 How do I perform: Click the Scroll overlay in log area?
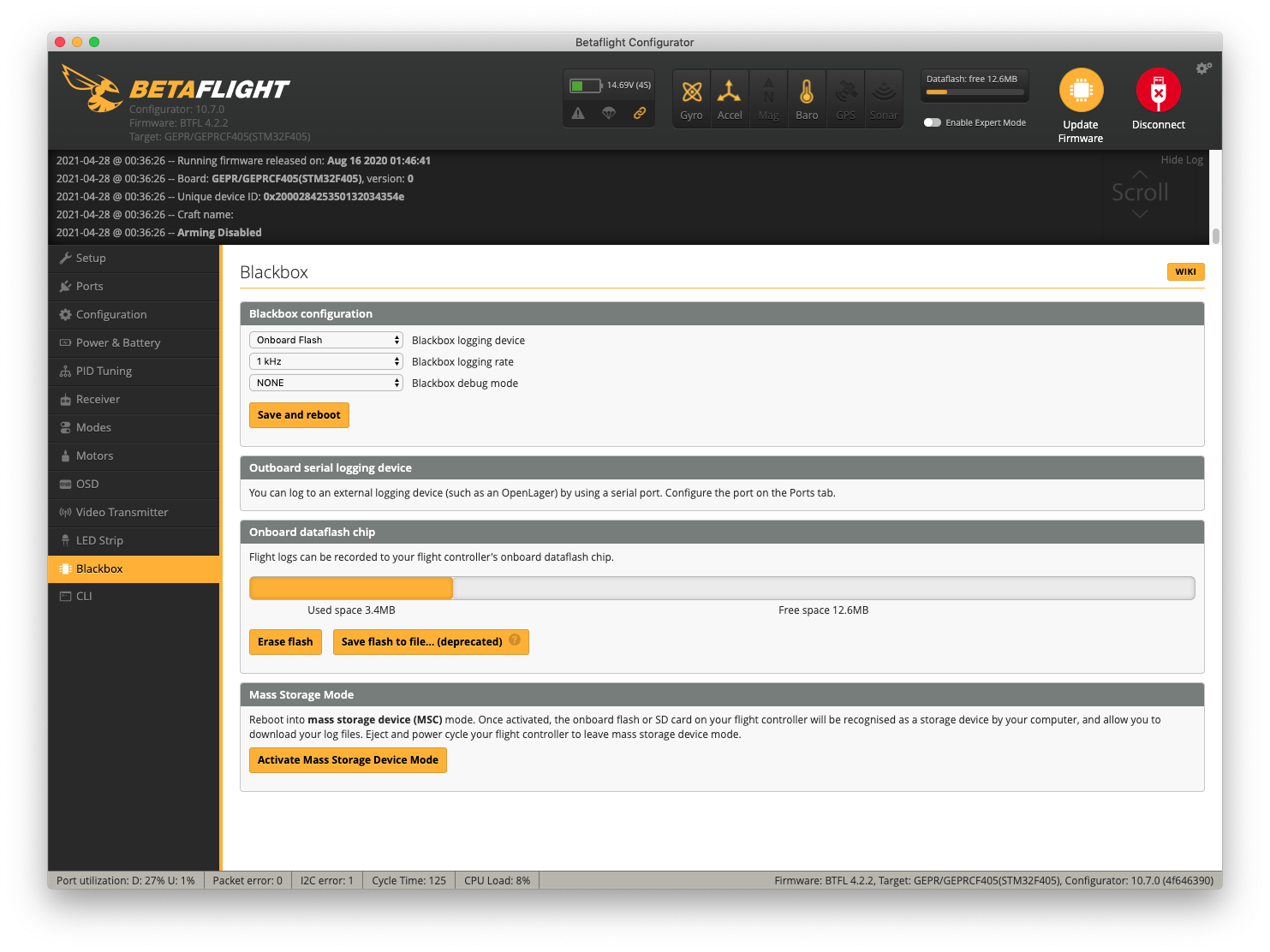[1140, 193]
